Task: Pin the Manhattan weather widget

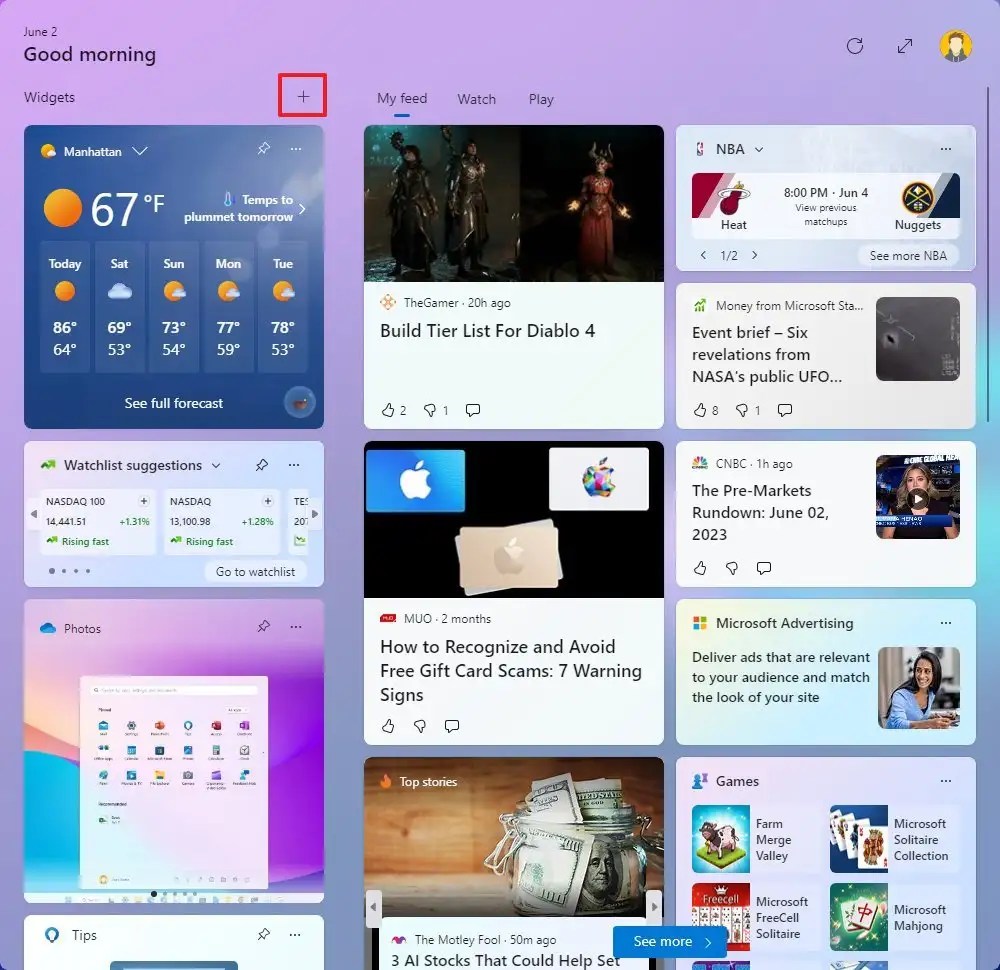Action: tap(263, 148)
